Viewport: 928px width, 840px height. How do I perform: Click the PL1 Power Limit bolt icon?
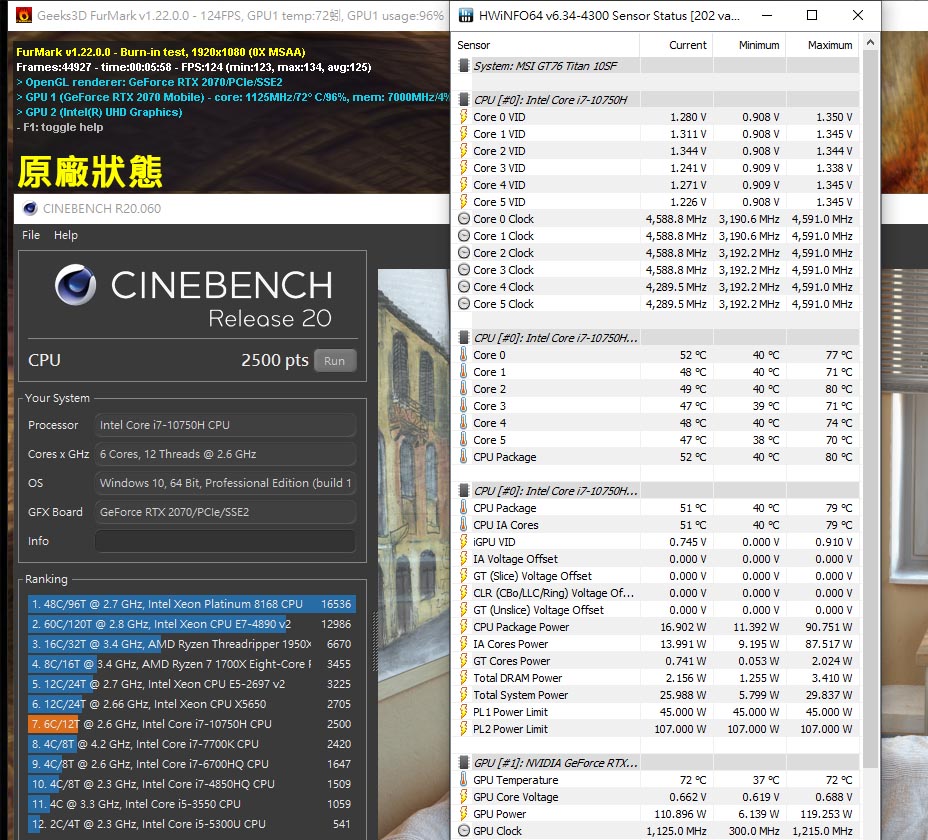point(464,712)
